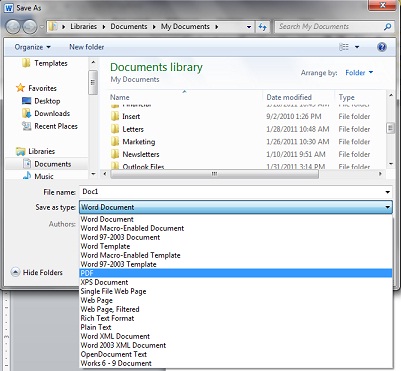The width and height of the screenshot is (401, 371).
Task: Select PDF in the type list
Action: [236, 273]
